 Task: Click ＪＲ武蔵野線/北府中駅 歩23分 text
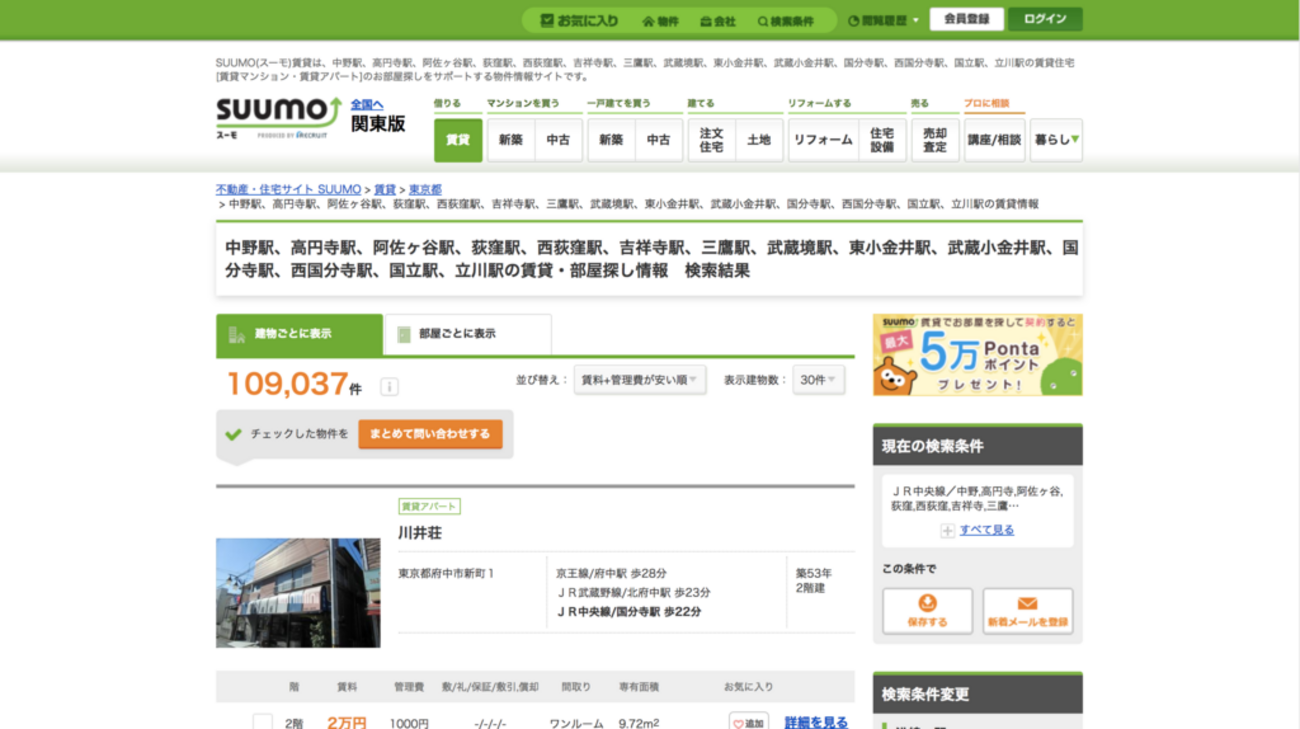coord(633,593)
